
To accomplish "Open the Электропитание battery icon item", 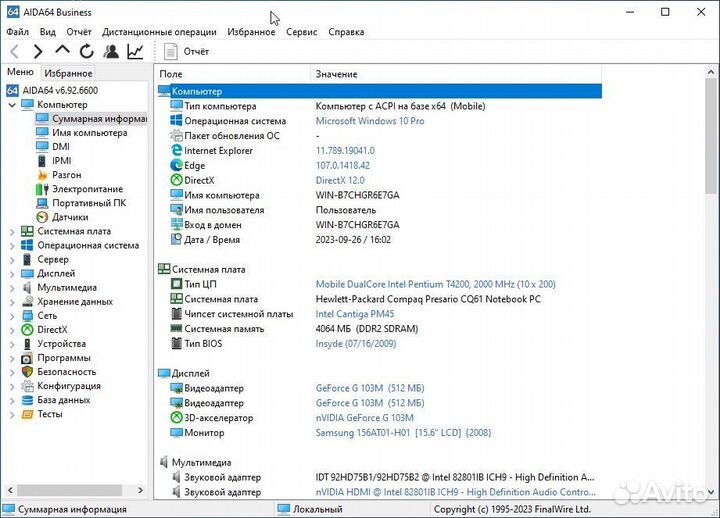I will 42,189.
